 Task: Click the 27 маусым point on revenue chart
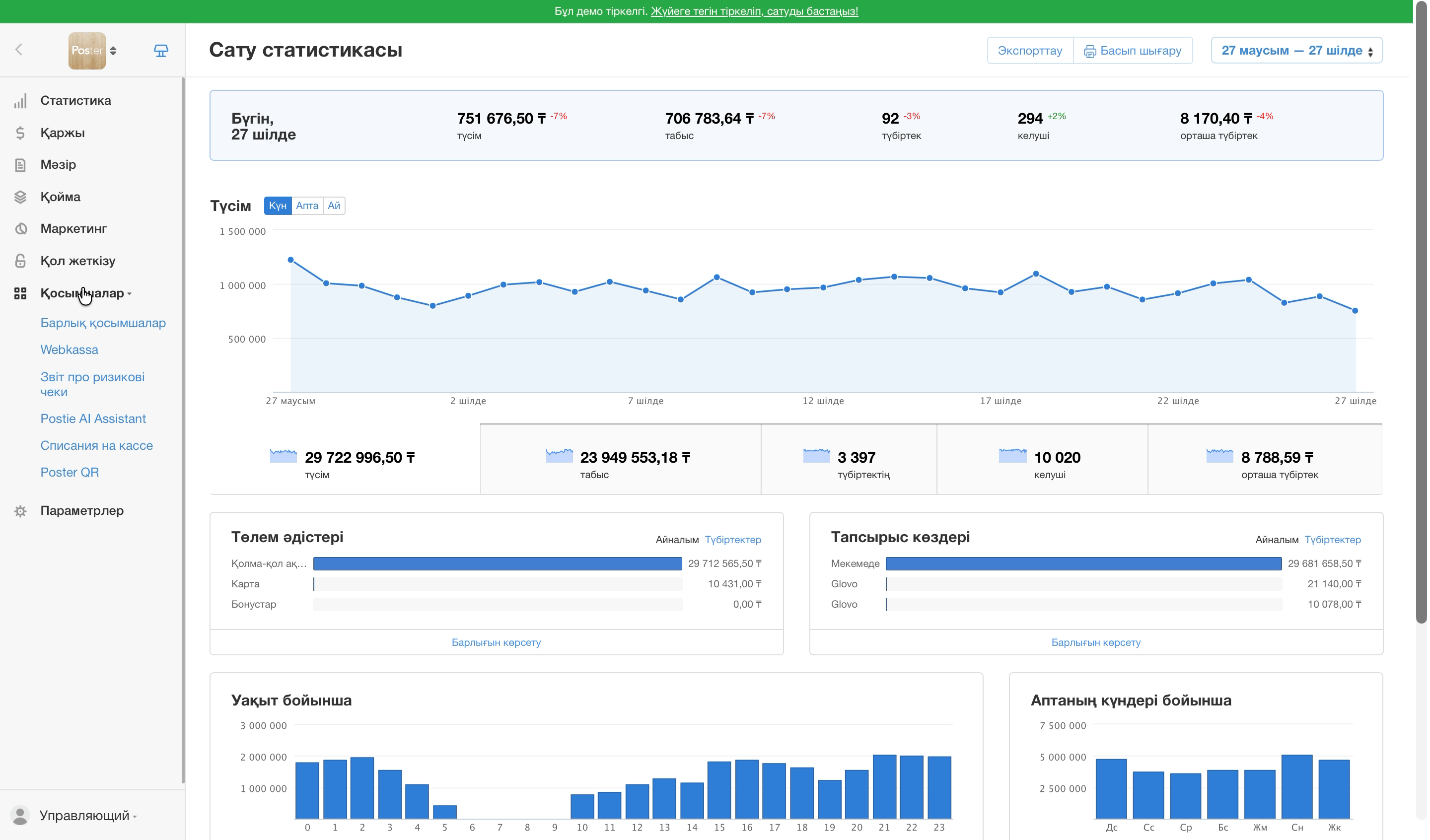(x=290, y=260)
